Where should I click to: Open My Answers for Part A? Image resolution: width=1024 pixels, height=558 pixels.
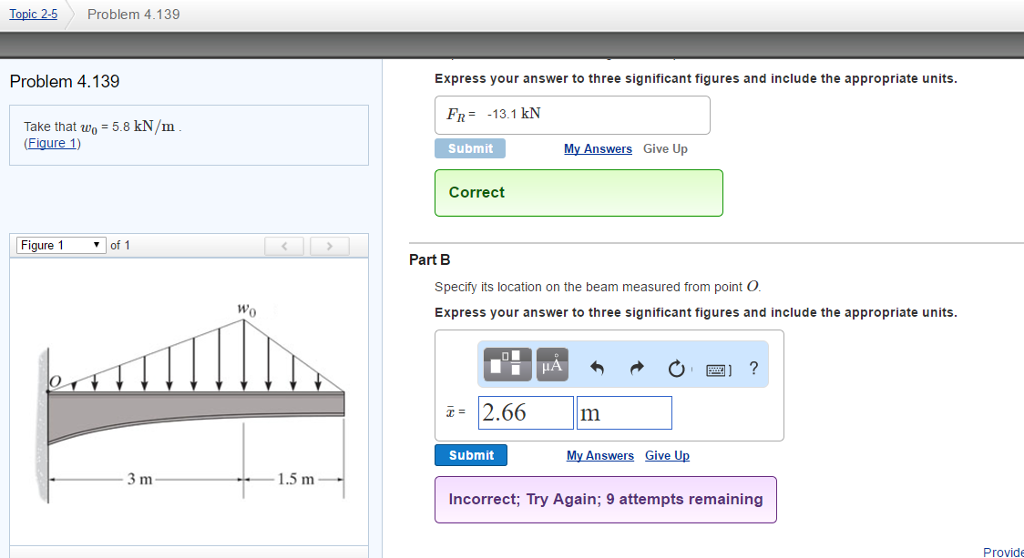click(598, 149)
